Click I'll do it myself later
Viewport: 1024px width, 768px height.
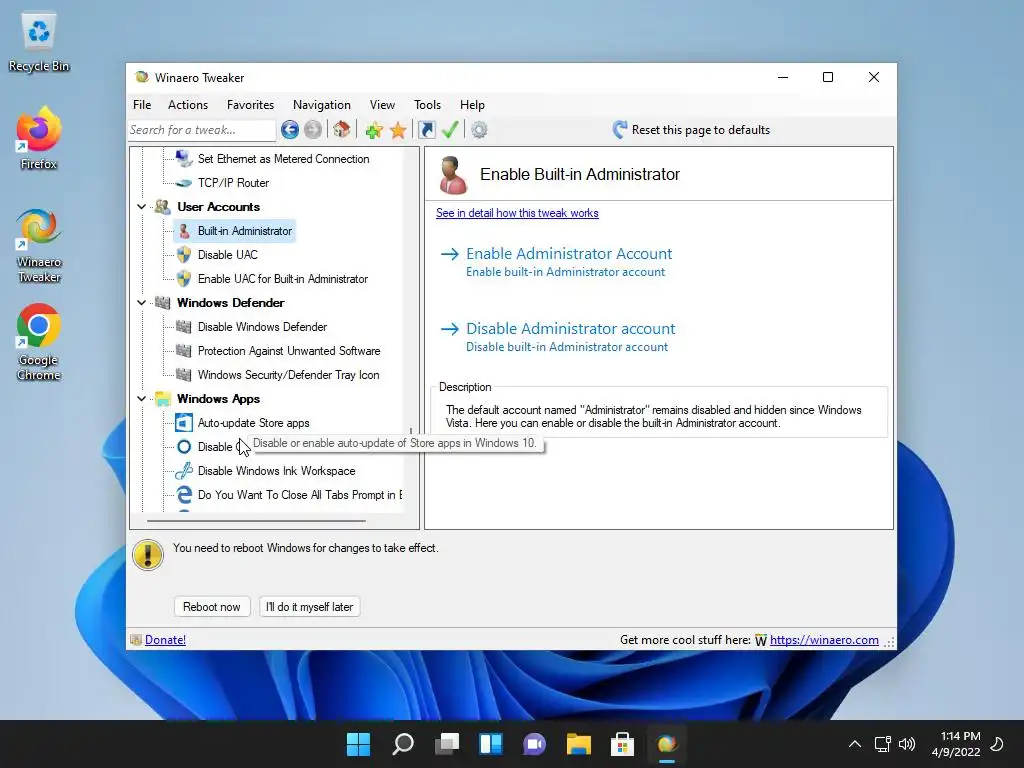point(310,607)
